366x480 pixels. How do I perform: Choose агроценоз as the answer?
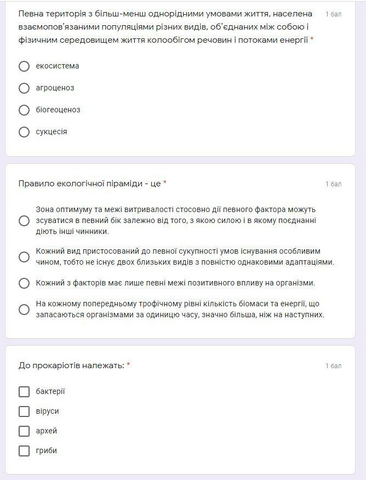pos(24,88)
